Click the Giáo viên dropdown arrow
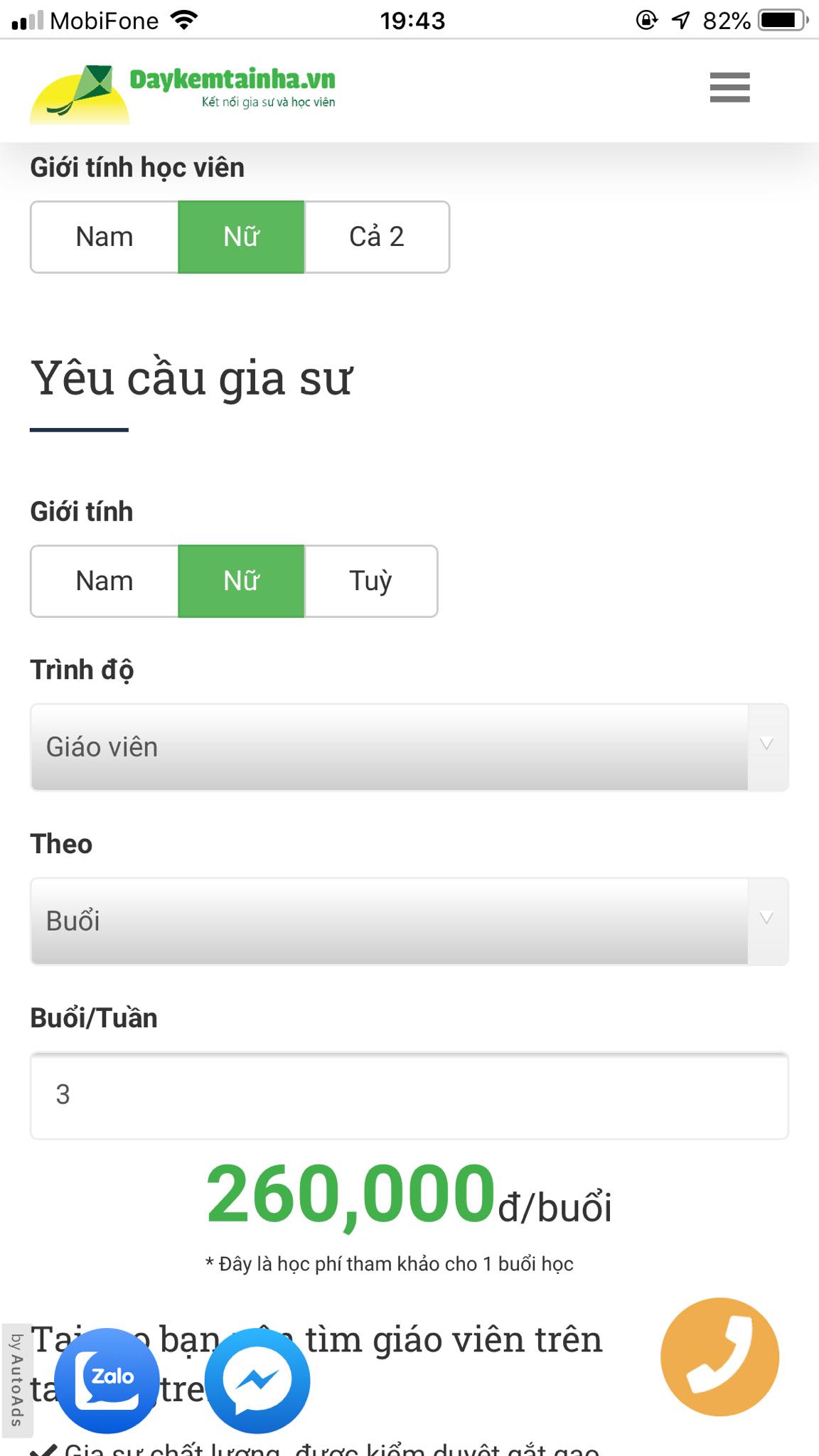This screenshot has width=819, height=1456. [766, 745]
